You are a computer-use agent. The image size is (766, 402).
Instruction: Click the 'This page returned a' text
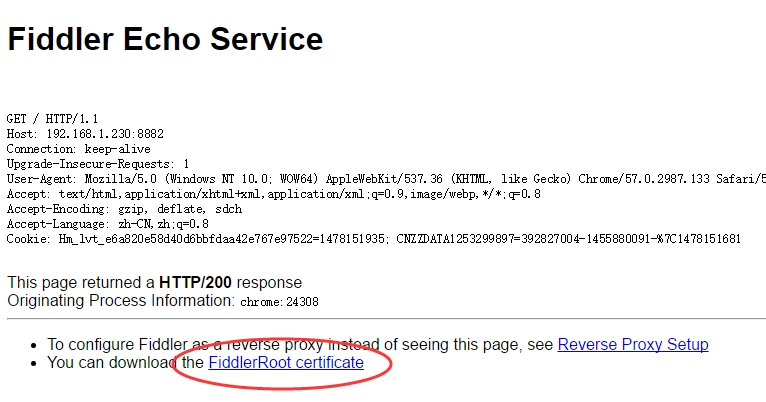(81, 283)
